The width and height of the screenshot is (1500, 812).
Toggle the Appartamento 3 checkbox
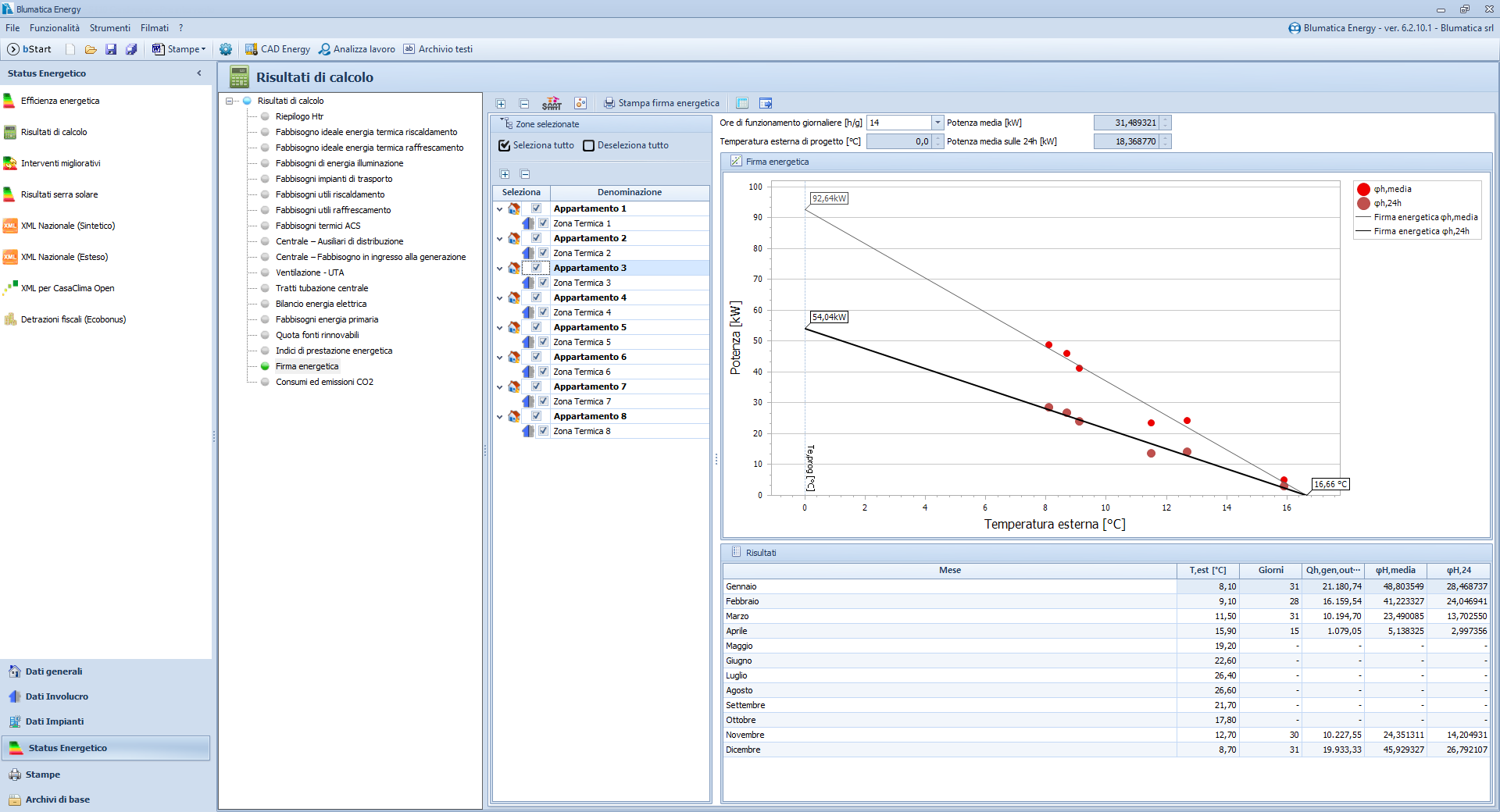537,268
